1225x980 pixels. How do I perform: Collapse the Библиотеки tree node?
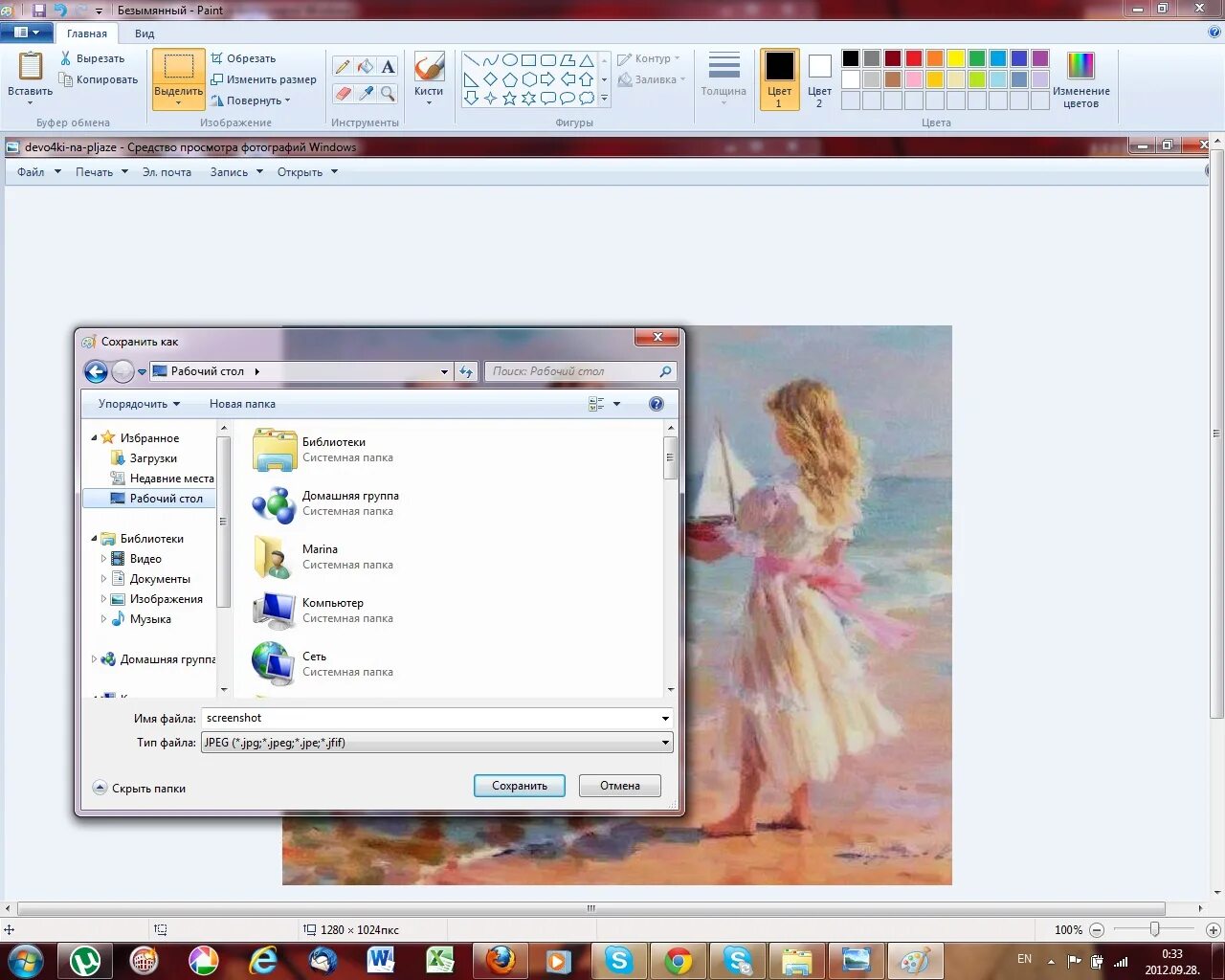click(x=94, y=539)
